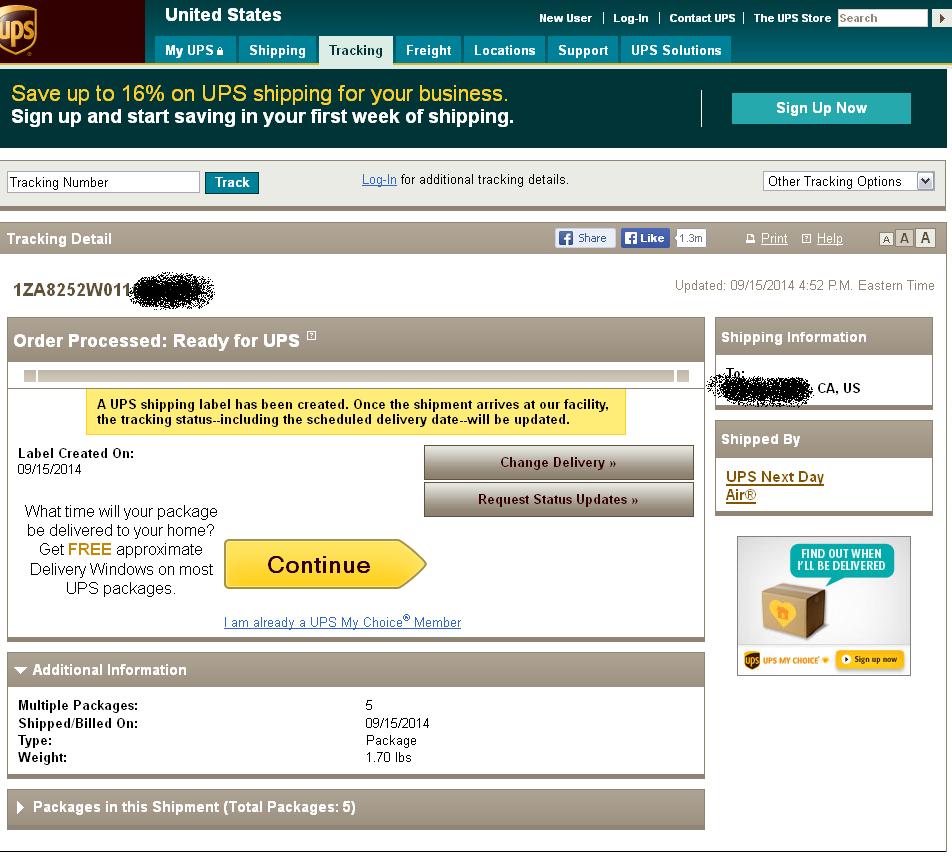Open the Freight tab
The image size is (952, 860).
click(429, 50)
